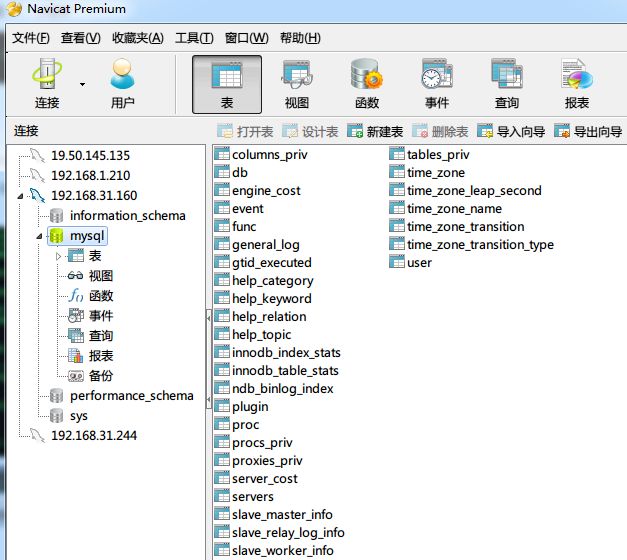The width and height of the screenshot is (627, 560).
Task: Launch the 导入向导 (Import Wizard)
Action: pyautogui.click(x=511, y=131)
